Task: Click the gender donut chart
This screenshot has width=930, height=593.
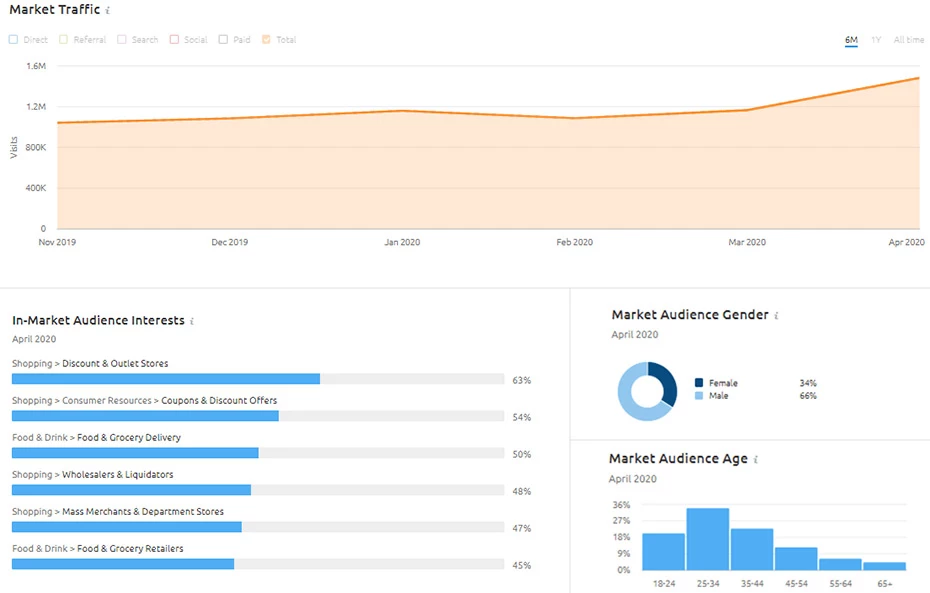Action: (647, 391)
